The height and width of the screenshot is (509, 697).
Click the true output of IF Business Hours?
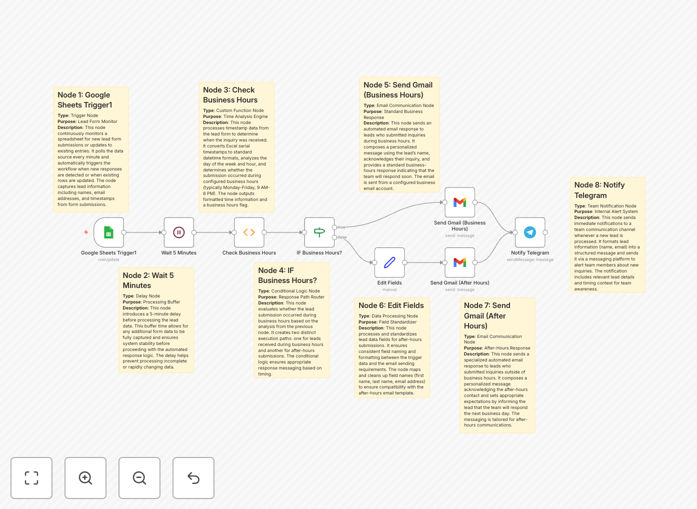coord(334,227)
